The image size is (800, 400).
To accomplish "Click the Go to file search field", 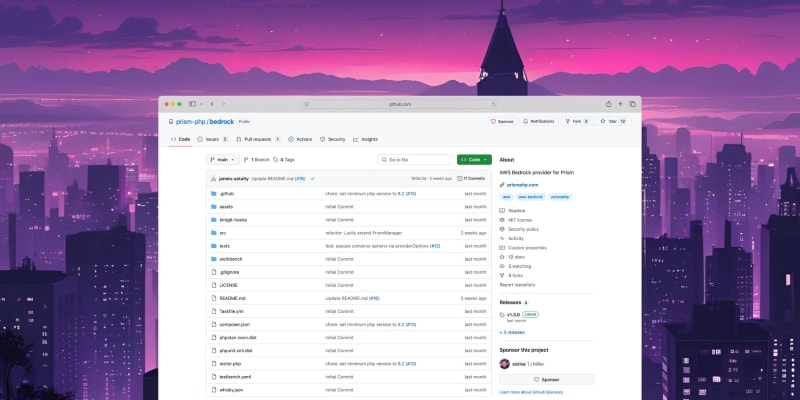I will (x=414, y=160).
